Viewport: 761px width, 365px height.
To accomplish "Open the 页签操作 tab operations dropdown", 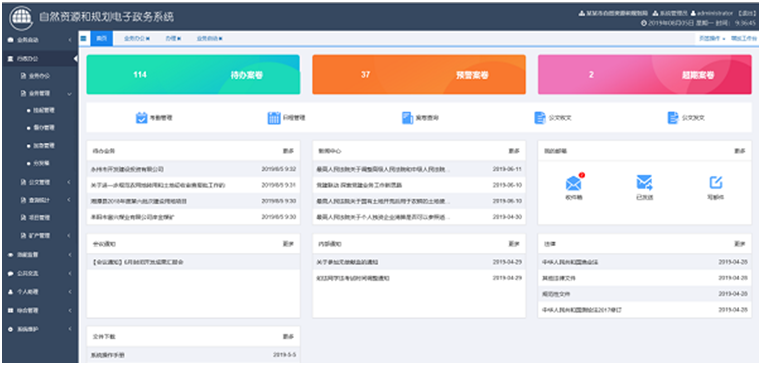I will pos(712,38).
